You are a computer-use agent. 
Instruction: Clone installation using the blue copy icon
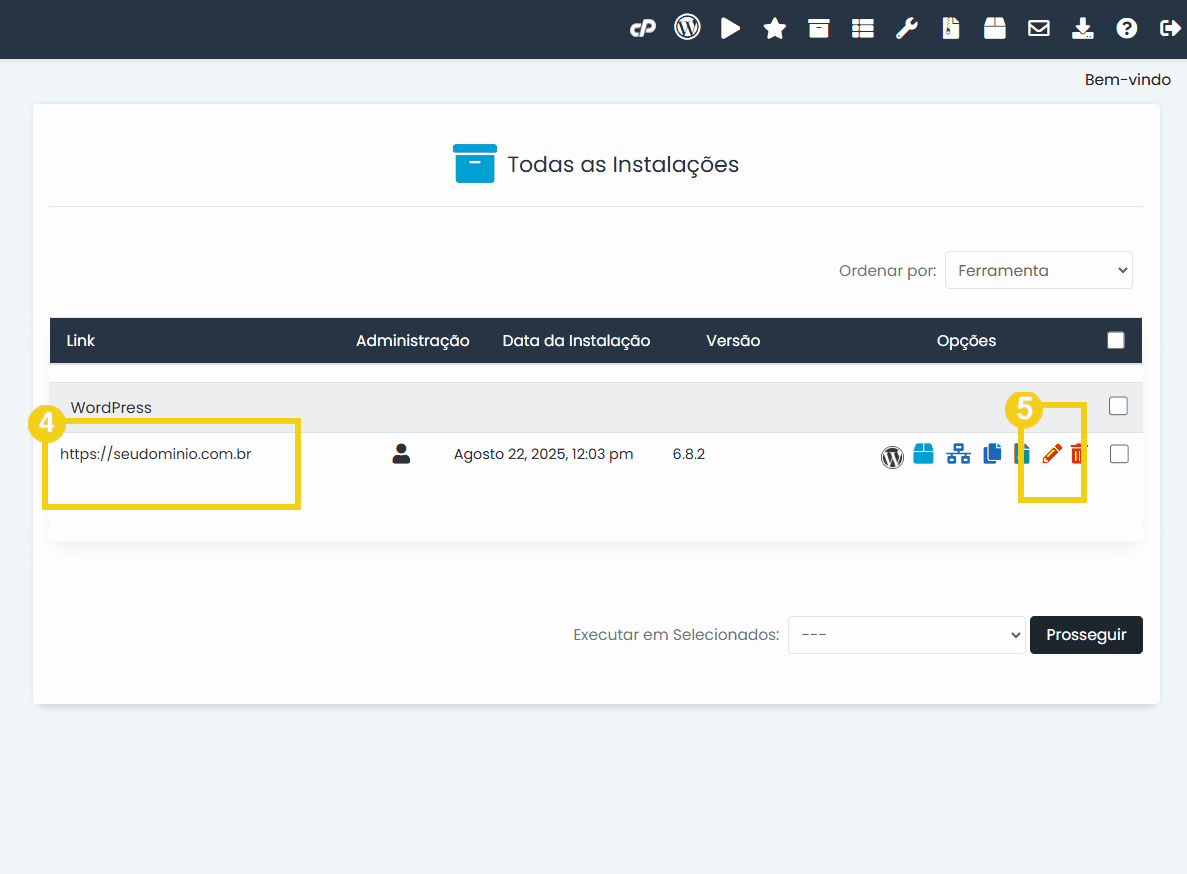992,455
